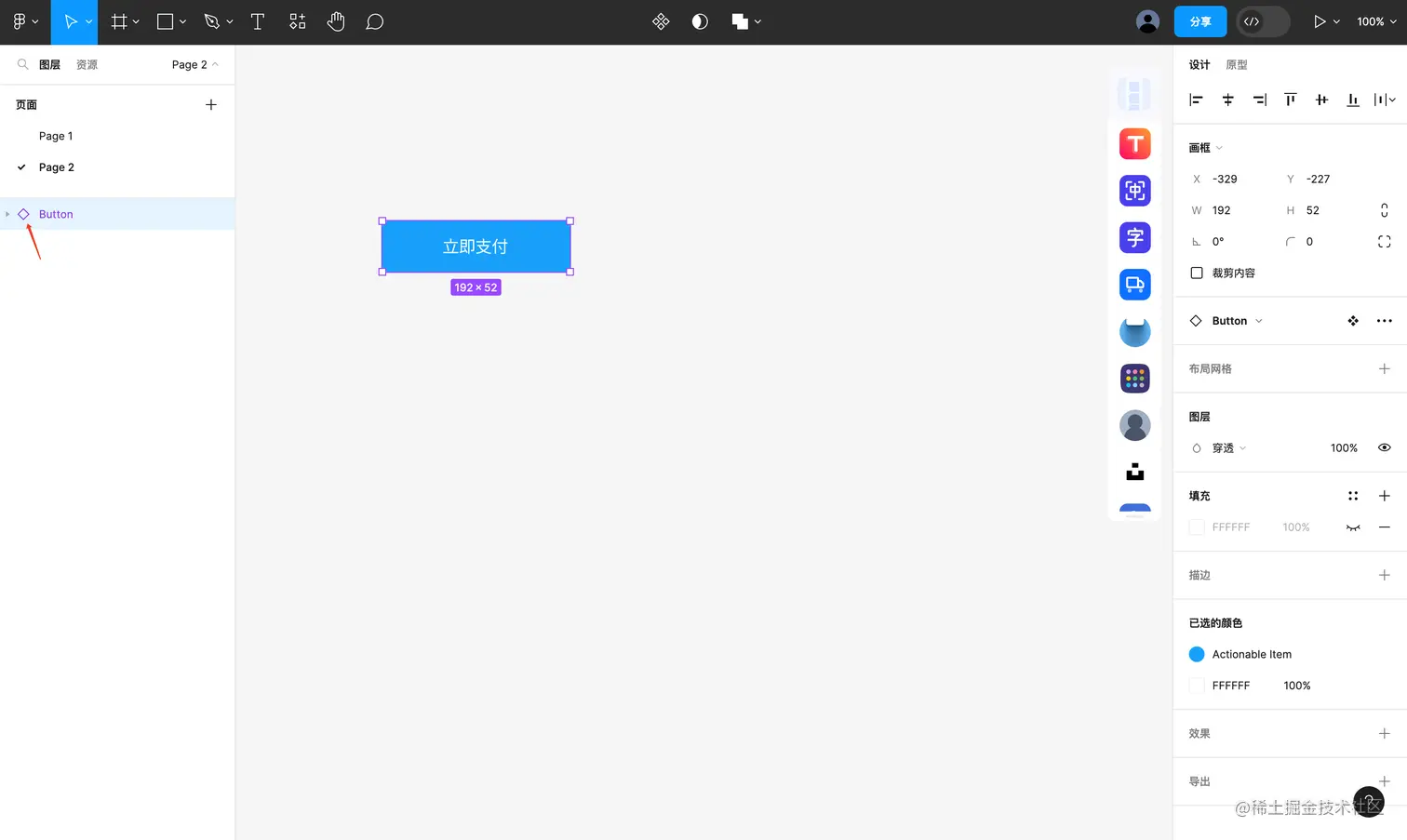The width and height of the screenshot is (1407, 840).
Task: Toggle constrain proportions lock
Action: click(x=1385, y=210)
